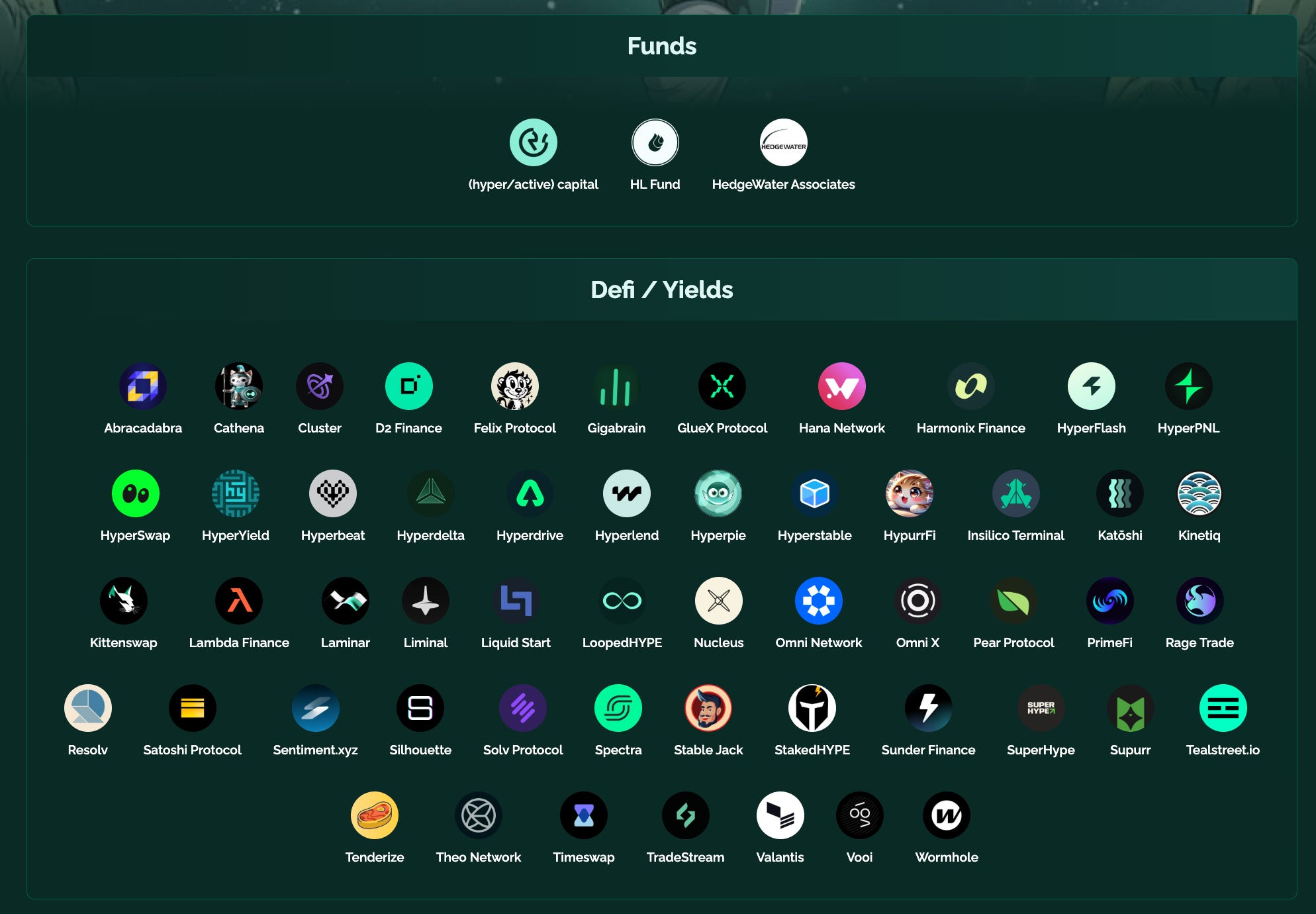The image size is (1316, 914).
Task: Click the Pear Protocol leaf icon
Action: point(1014,601)
